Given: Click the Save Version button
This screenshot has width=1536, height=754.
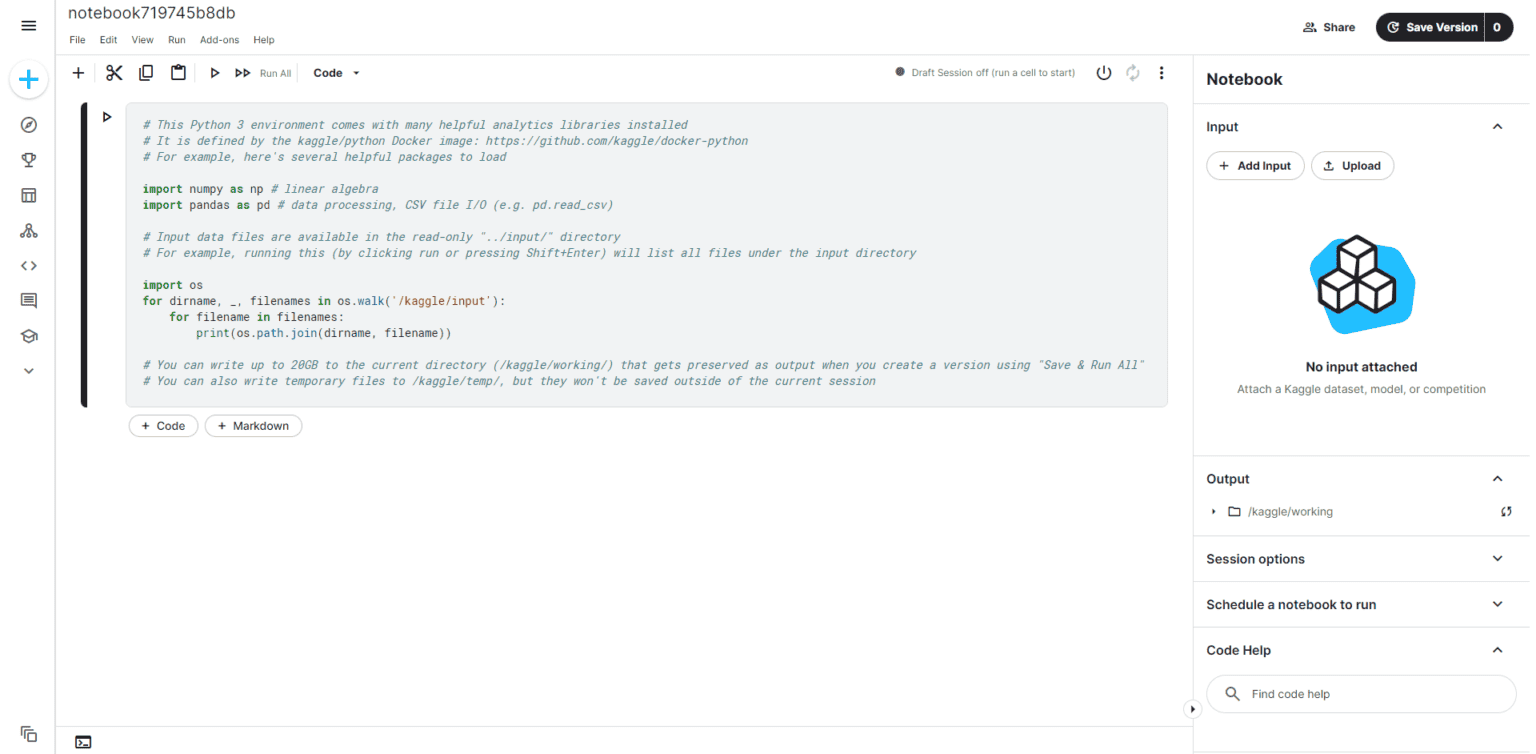Looking at the screenshot, I should (1436, 27).
